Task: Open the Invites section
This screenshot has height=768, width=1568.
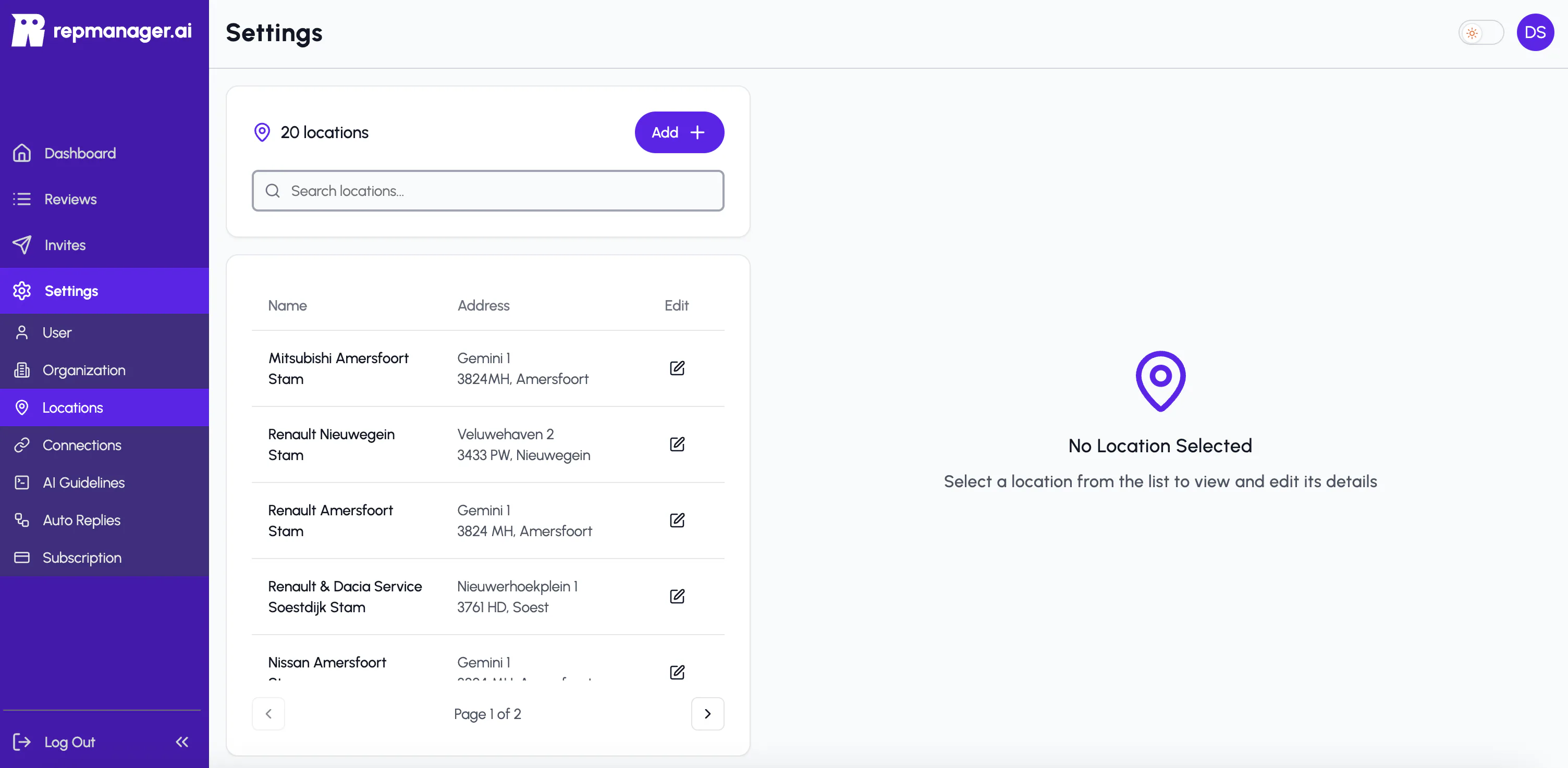Action: click(104, 245)
